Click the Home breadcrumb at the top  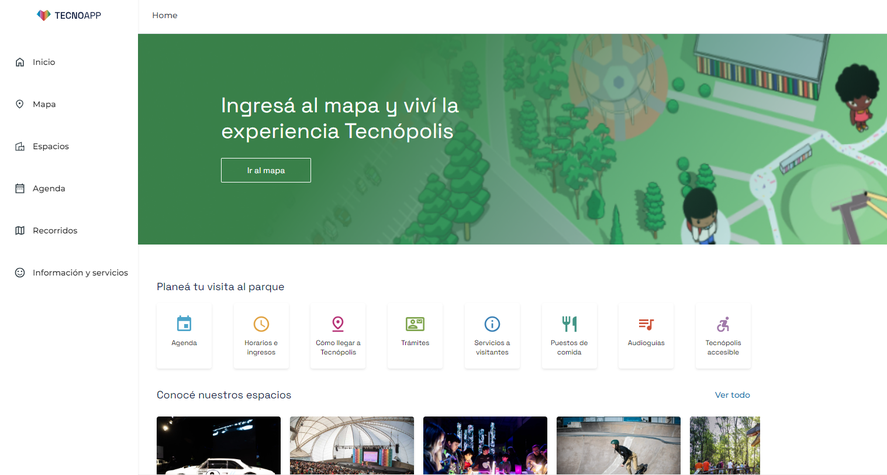coord(164,15)
